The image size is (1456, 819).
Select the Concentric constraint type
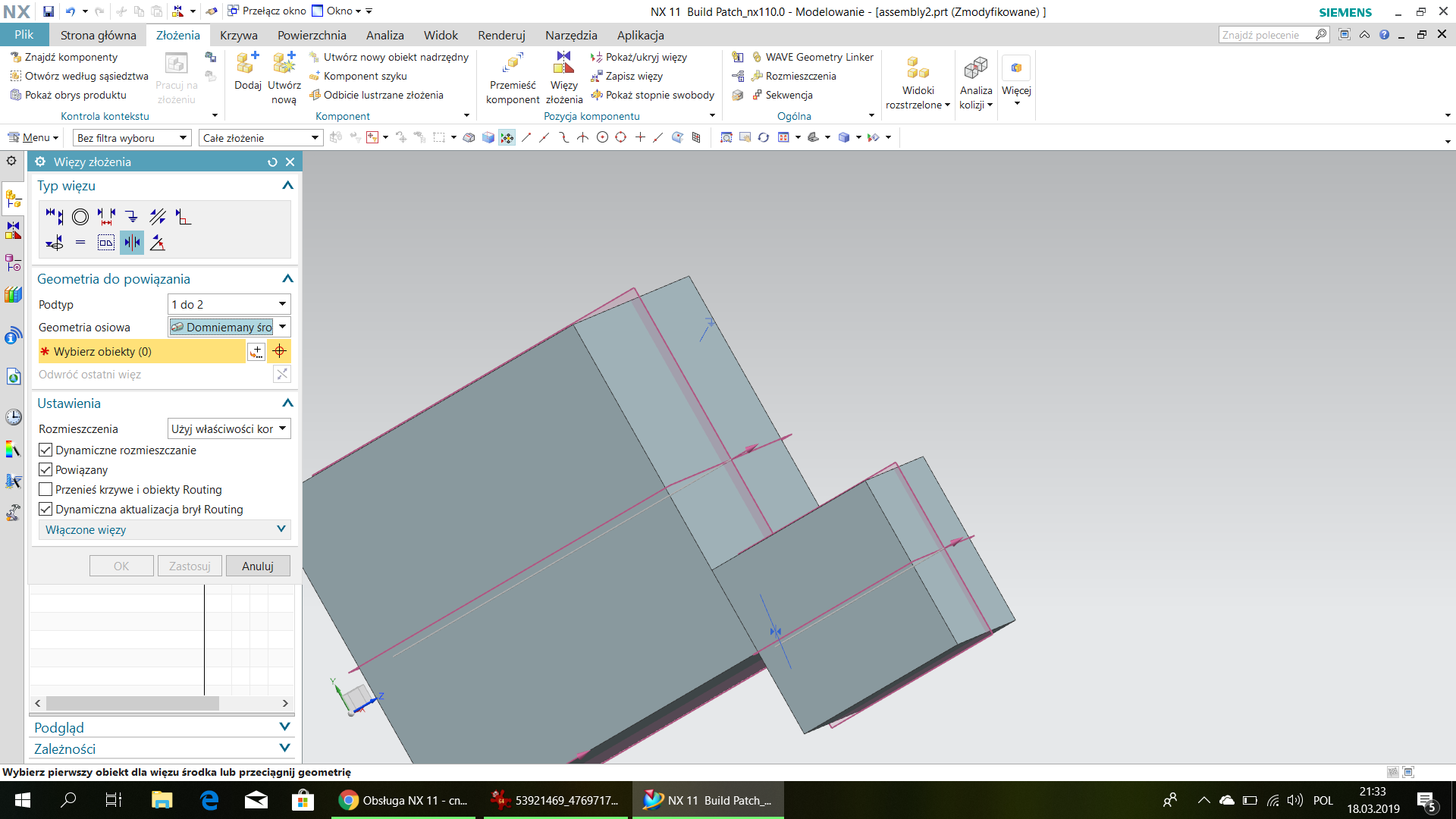tap(80, 217)
